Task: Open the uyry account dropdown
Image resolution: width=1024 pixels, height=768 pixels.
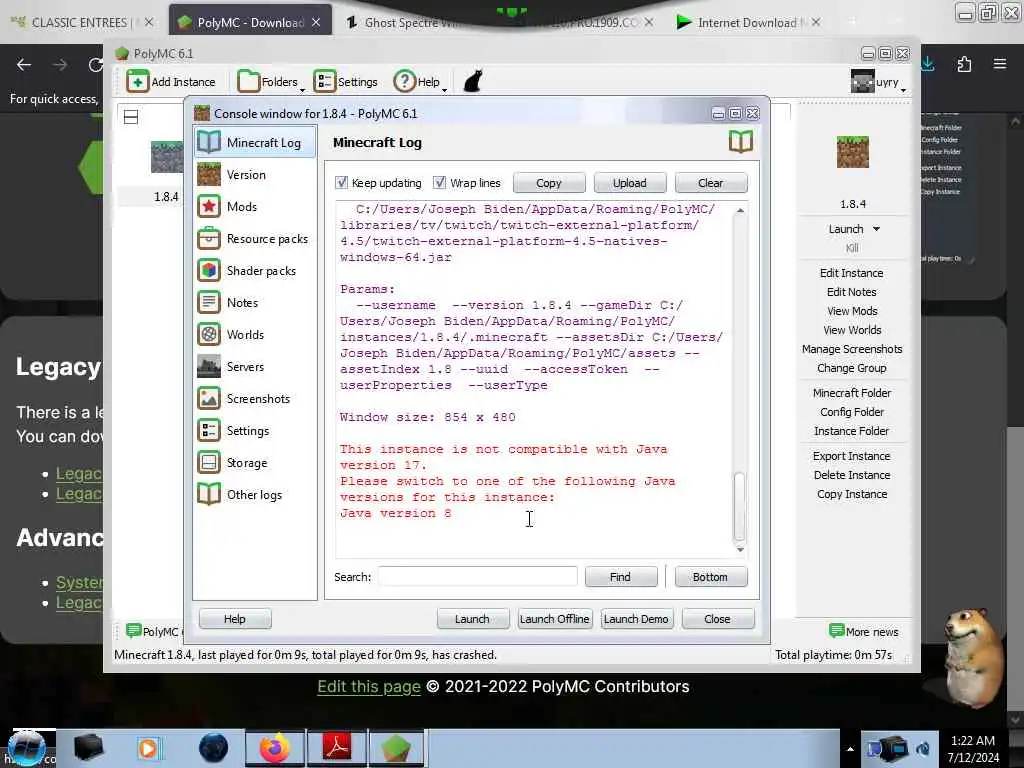Action: pos(879,82)
